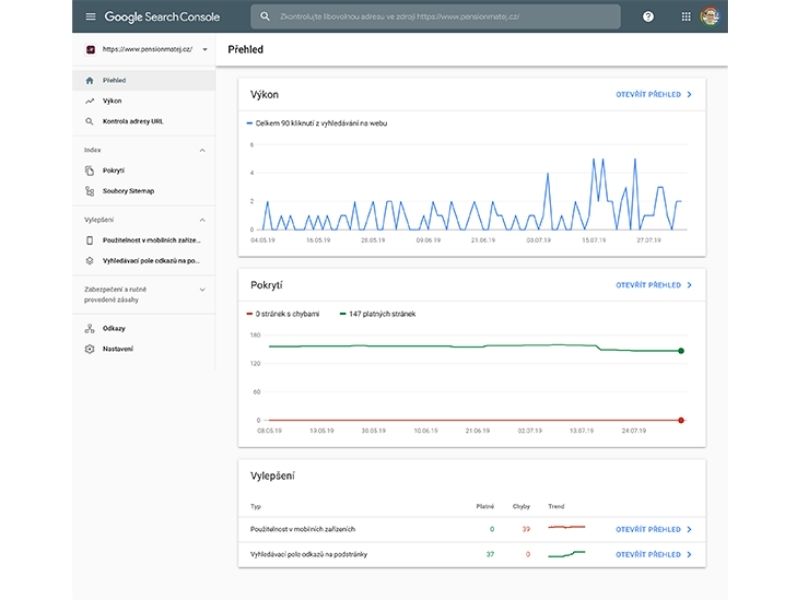Click arrow in Vyhledávací pole odkazů row
800x600 pixels.
[689, 555]
